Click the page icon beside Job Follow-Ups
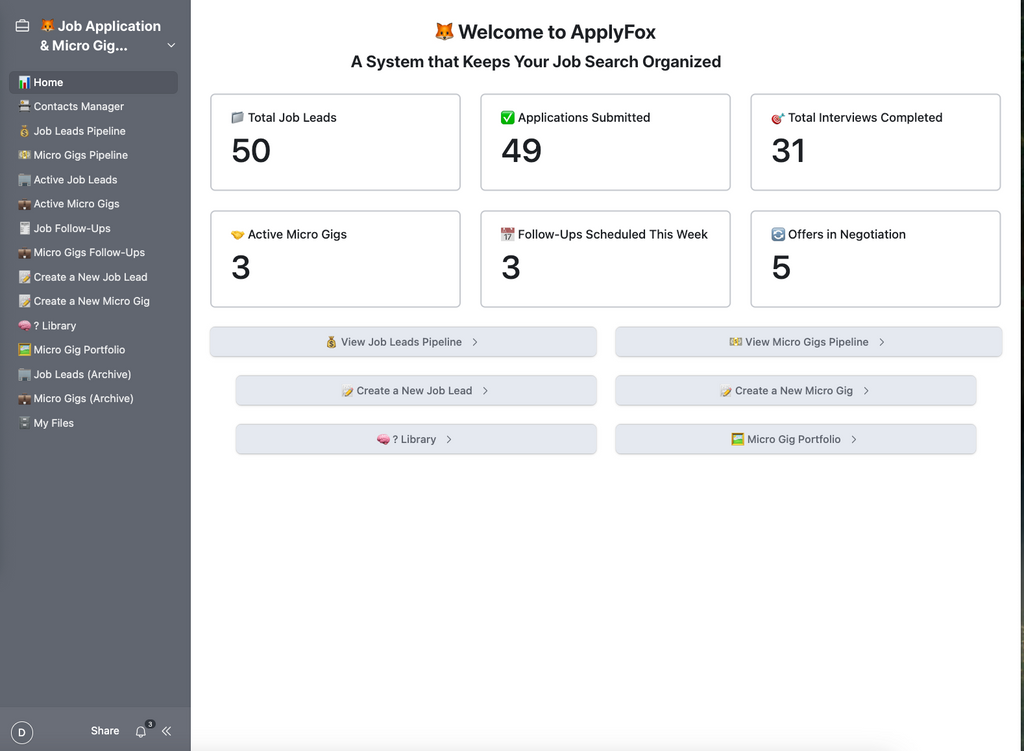 (x=24, y=229)
